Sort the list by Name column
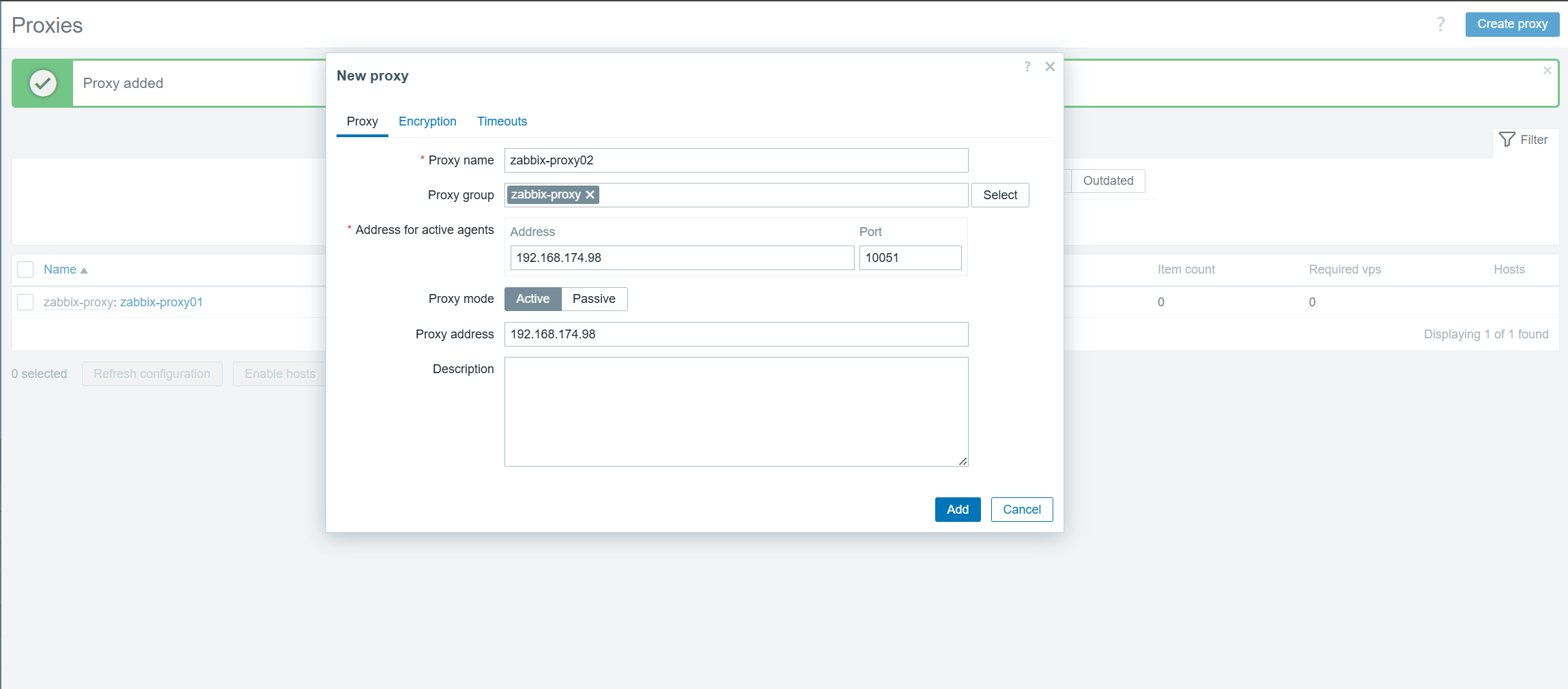The image size is (1568, 689). 66,269
